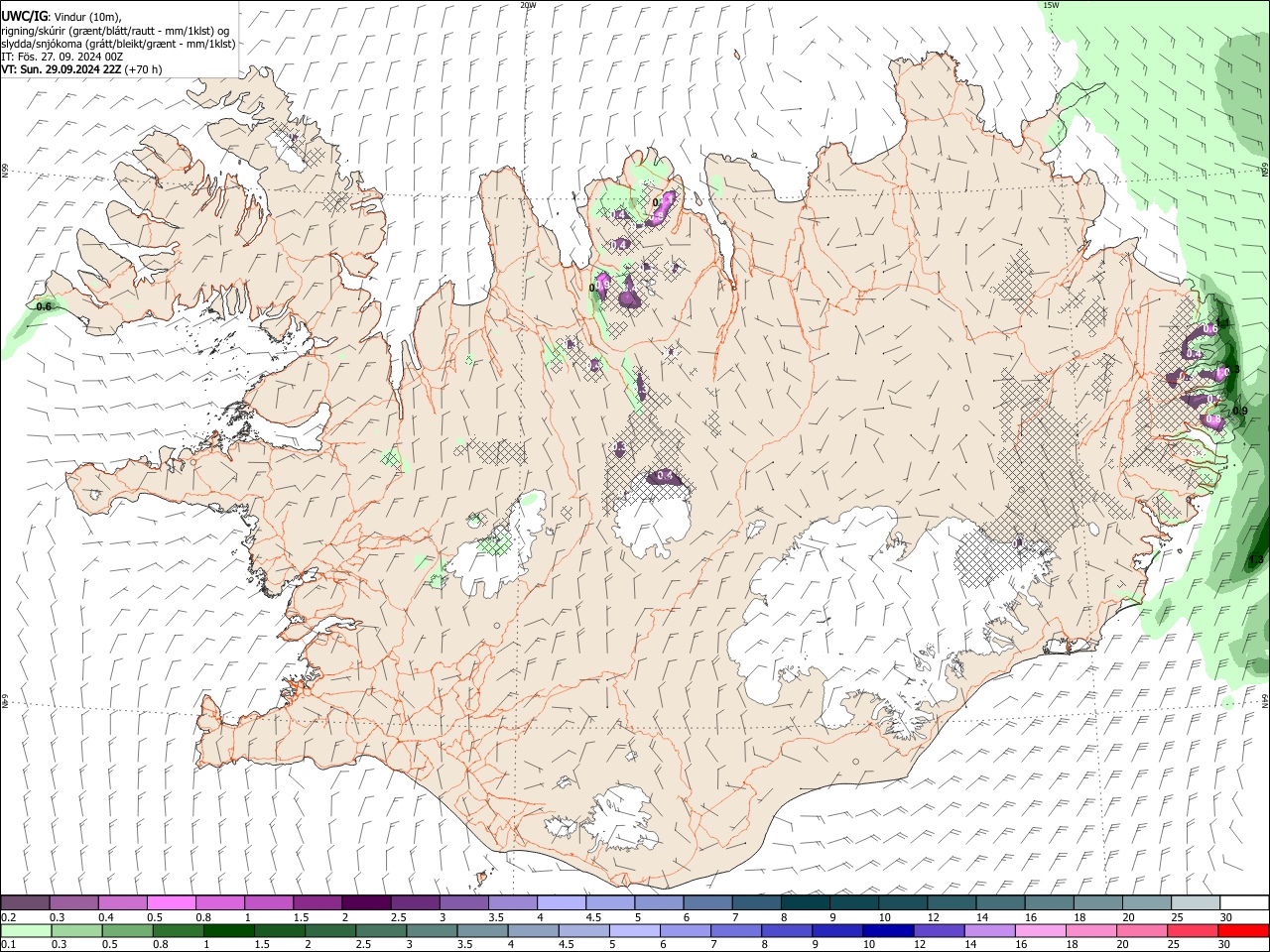Viewport: 1270px width, 952px height.
Task: Select the 14 swatch in the upper legend row
Action: (1000, 902)
